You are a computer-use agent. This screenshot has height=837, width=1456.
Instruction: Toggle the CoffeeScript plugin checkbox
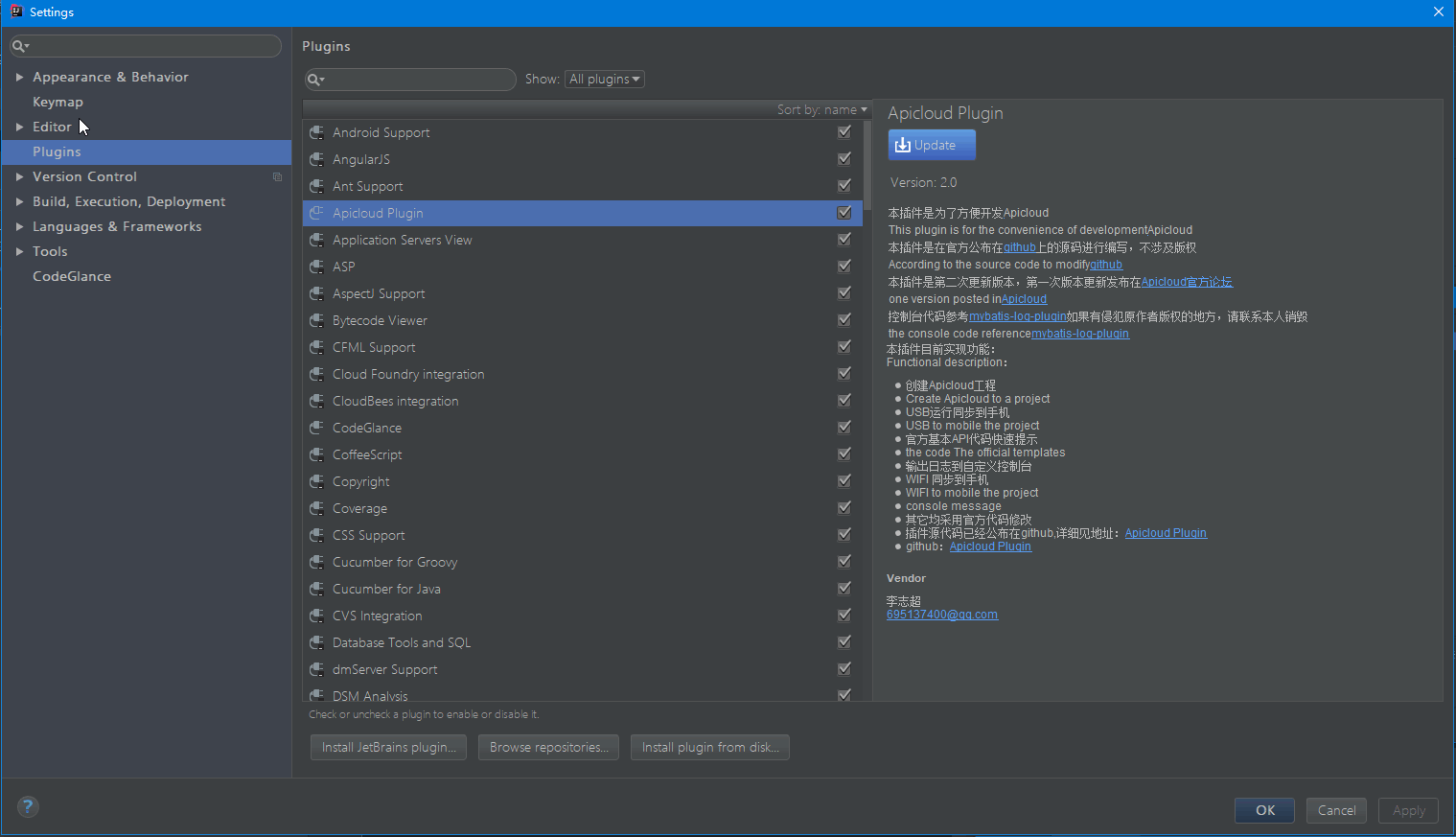pos(844,454)
